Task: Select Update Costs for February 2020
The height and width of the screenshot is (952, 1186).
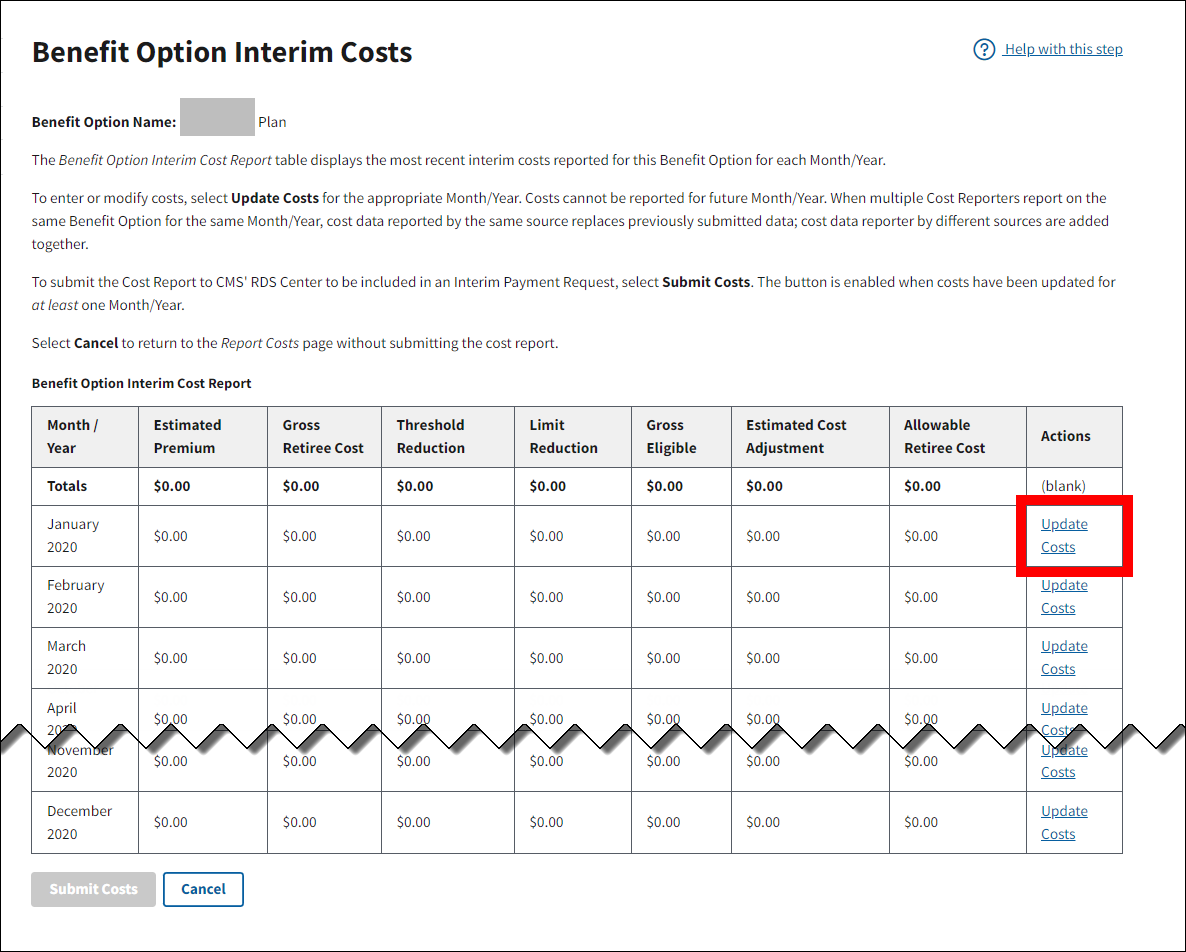Action: pos(1063,596)
